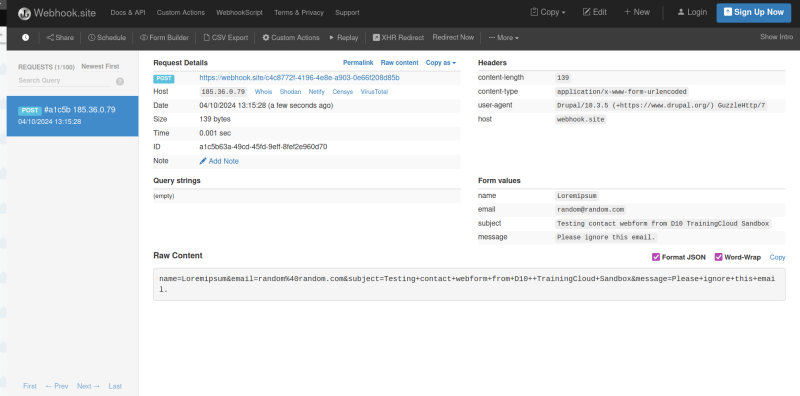Open Censys lookup for host IP
The height and width of the screenshot is (396, 800).
(x=342, y=92)
